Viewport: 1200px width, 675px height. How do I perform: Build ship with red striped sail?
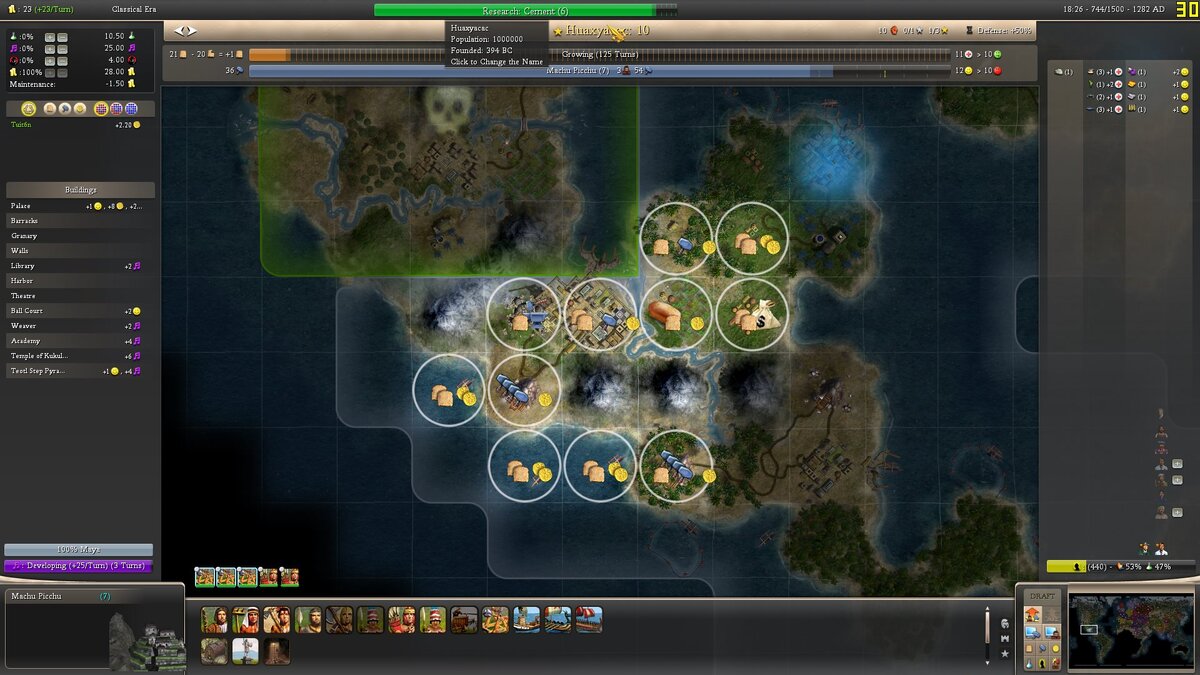[589, 620]
